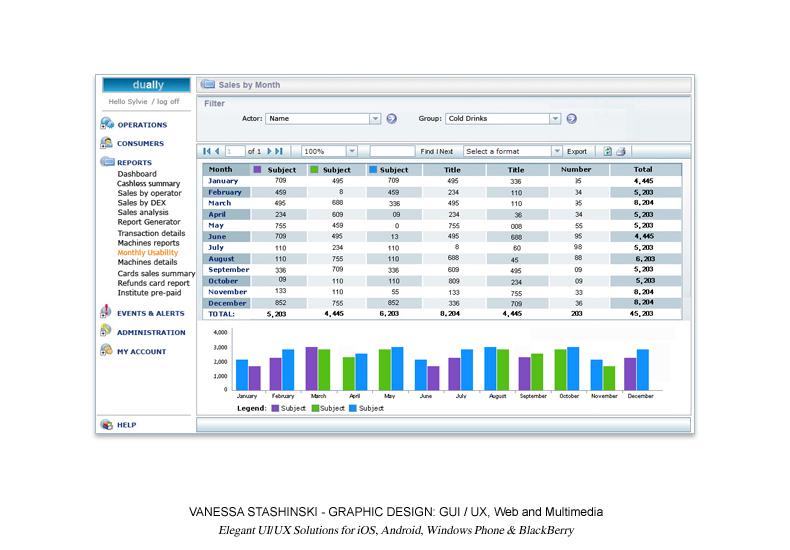Screen dimensions: 790x550
Task: Open Institute pre-paid report
Action: coord(149,293)
